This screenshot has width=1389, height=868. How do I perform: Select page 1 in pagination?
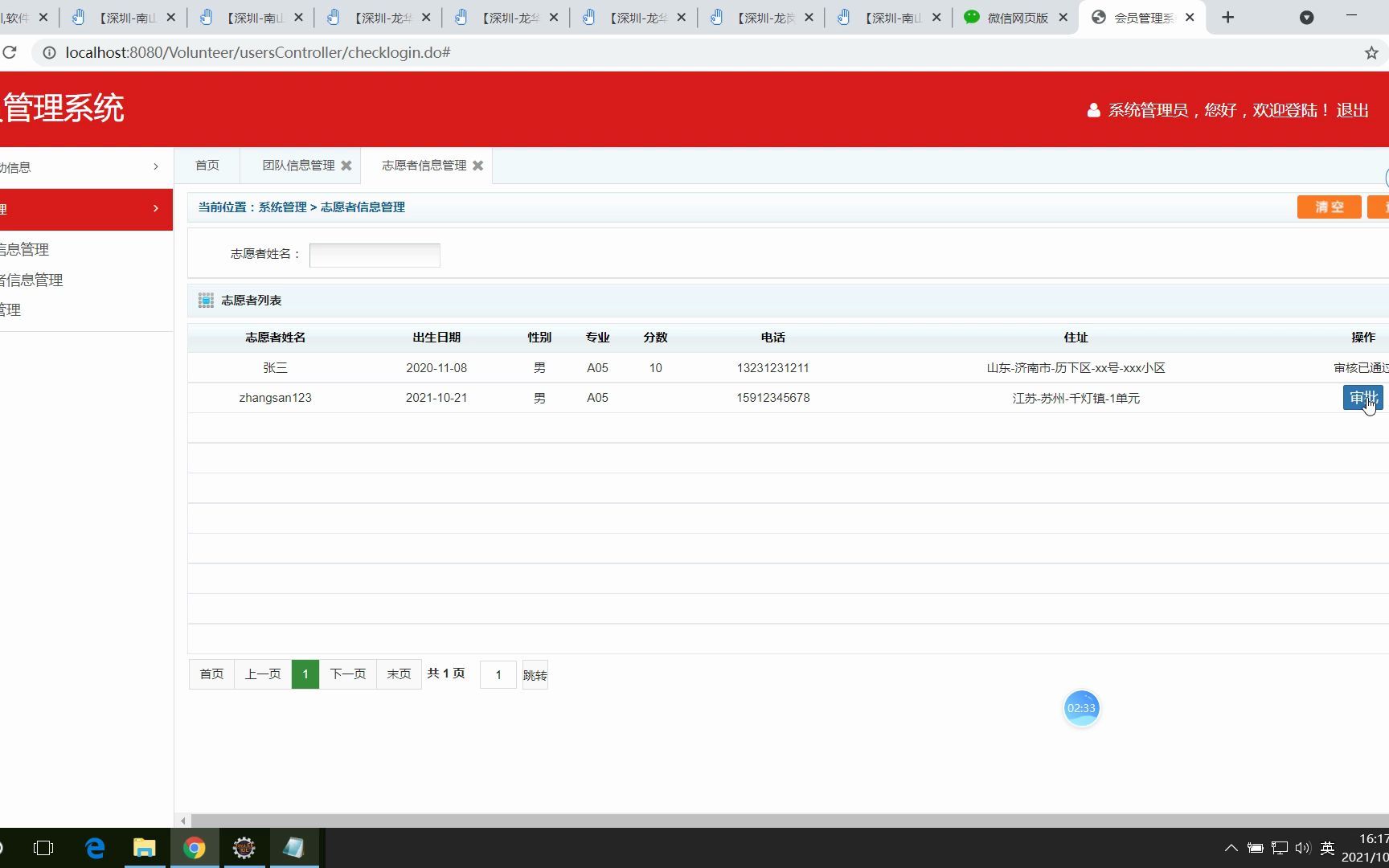point(305,674)
